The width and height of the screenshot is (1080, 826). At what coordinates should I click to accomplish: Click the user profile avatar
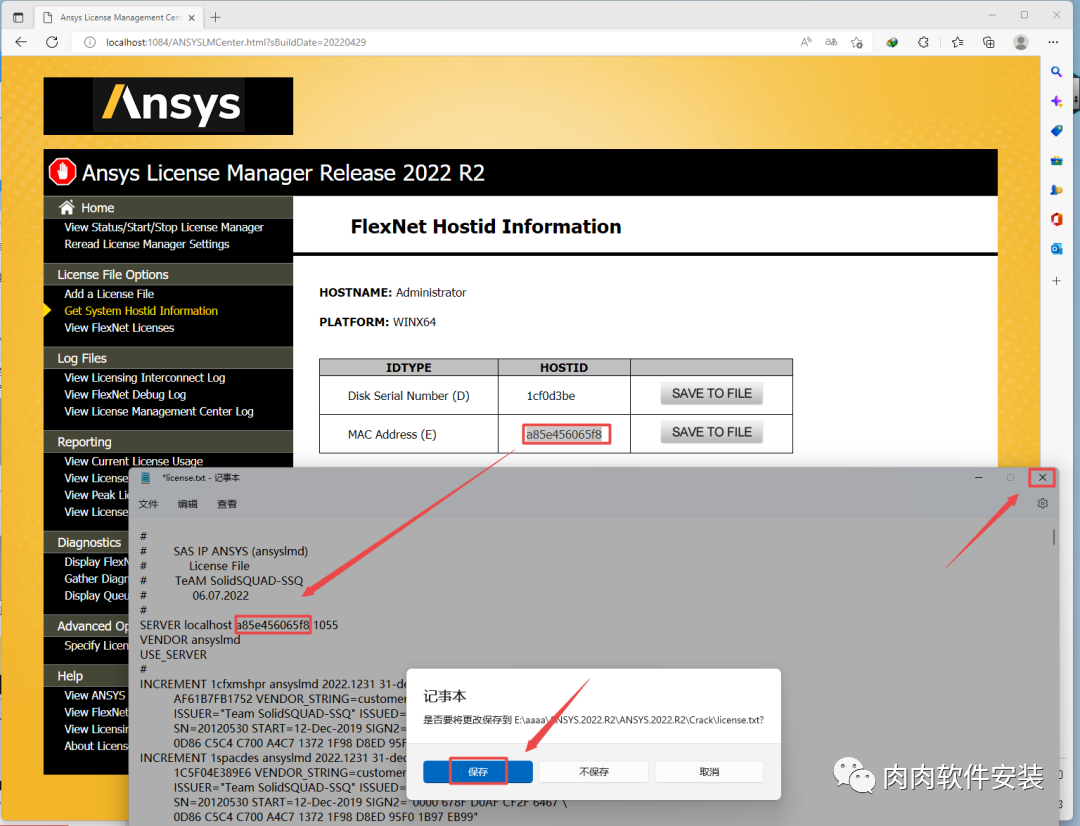click(x=1021, y=42)
